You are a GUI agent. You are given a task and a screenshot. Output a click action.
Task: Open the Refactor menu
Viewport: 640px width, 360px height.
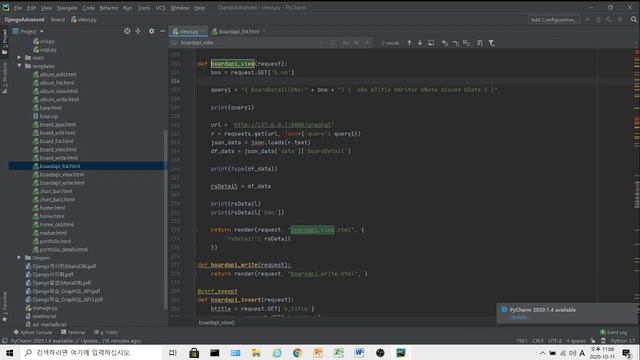(109, 8)
